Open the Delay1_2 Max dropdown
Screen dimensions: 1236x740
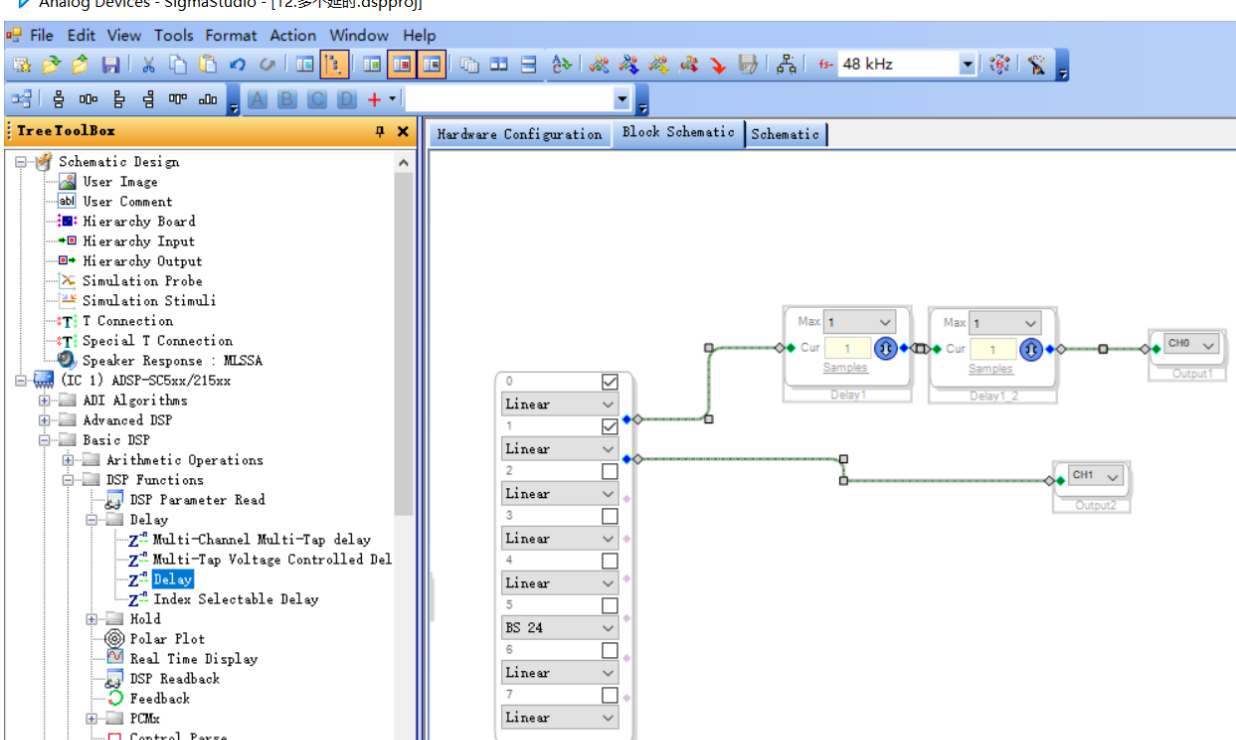coord(1031,323)
